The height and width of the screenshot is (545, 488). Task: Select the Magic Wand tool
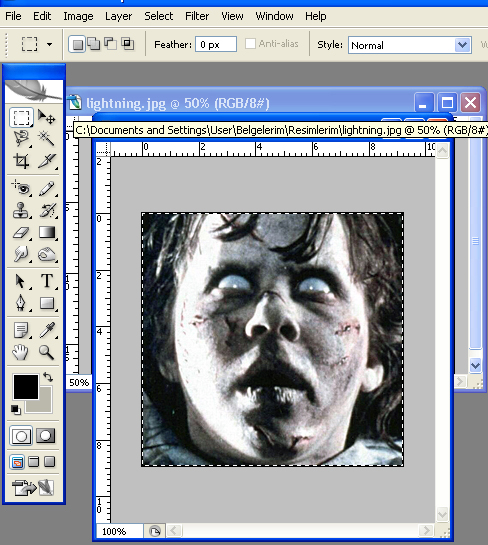(47, 138)
